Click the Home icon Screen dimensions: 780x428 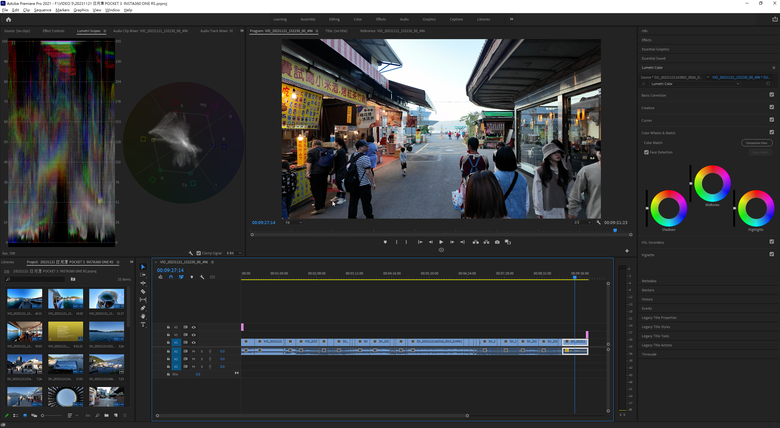[8, 19]
